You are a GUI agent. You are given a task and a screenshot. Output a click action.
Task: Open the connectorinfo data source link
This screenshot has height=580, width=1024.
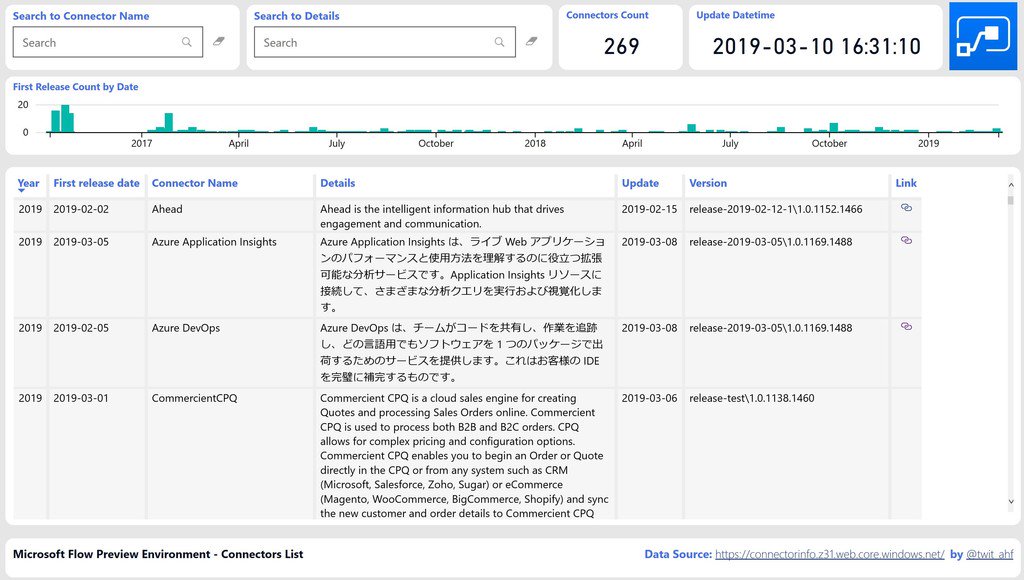(829, 555)
